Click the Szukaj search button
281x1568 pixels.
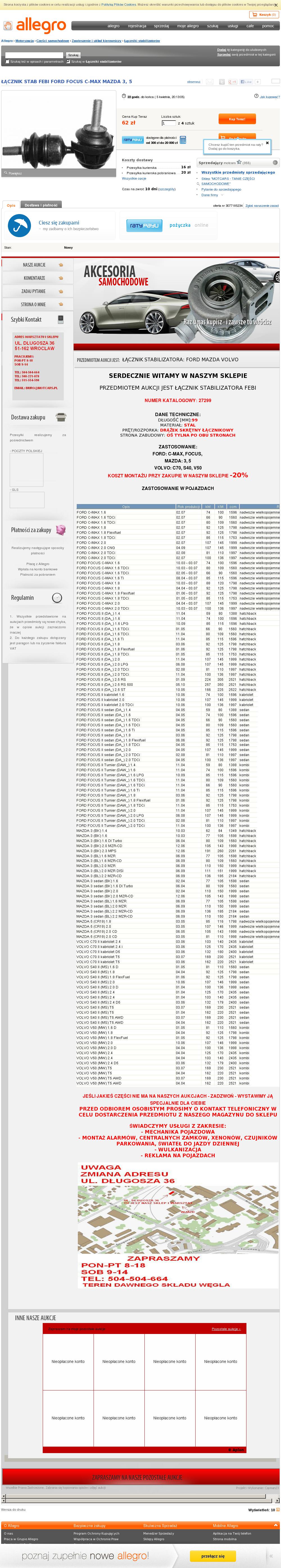[73, 55]
